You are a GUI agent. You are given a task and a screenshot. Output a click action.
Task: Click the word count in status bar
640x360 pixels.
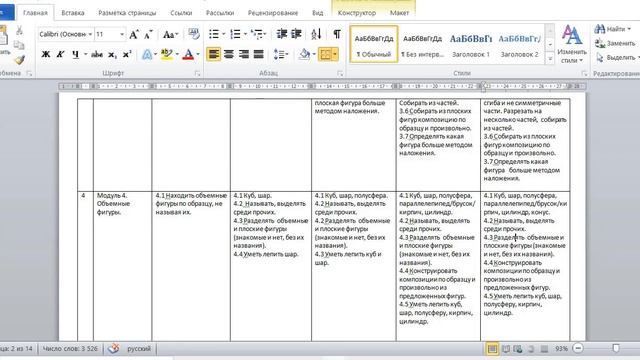click(x=70, y=349)
